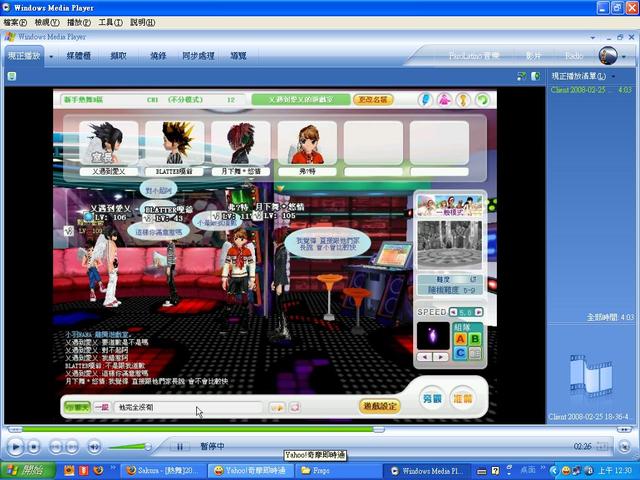This screenshot has width=640, height=480.
Task: Click team A icon in the video
Action: tap(460, 339)
